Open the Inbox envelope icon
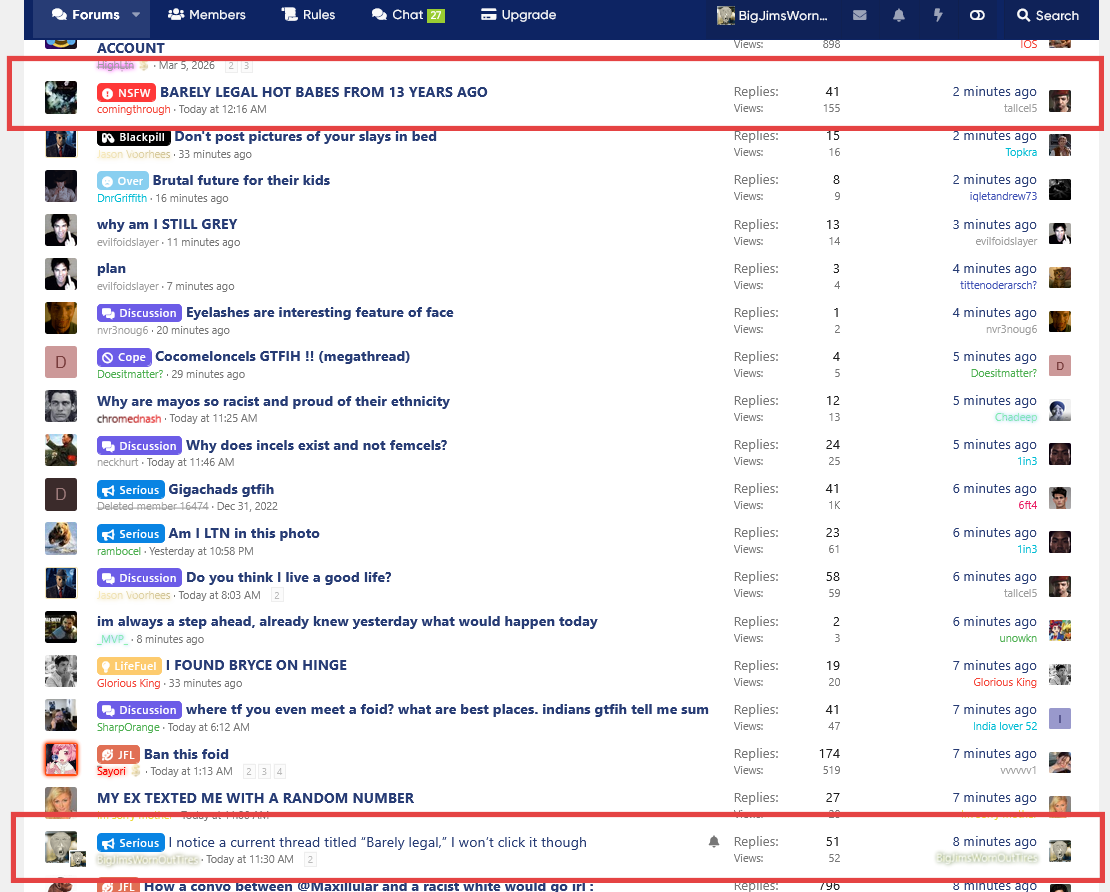 (x=859, y=15)
